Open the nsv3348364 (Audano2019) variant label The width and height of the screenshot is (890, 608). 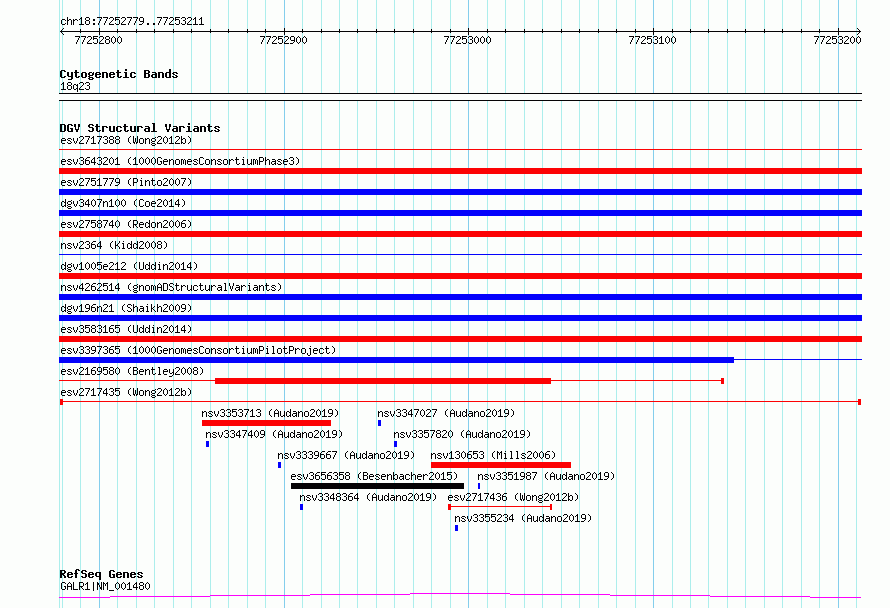[368, 497]
